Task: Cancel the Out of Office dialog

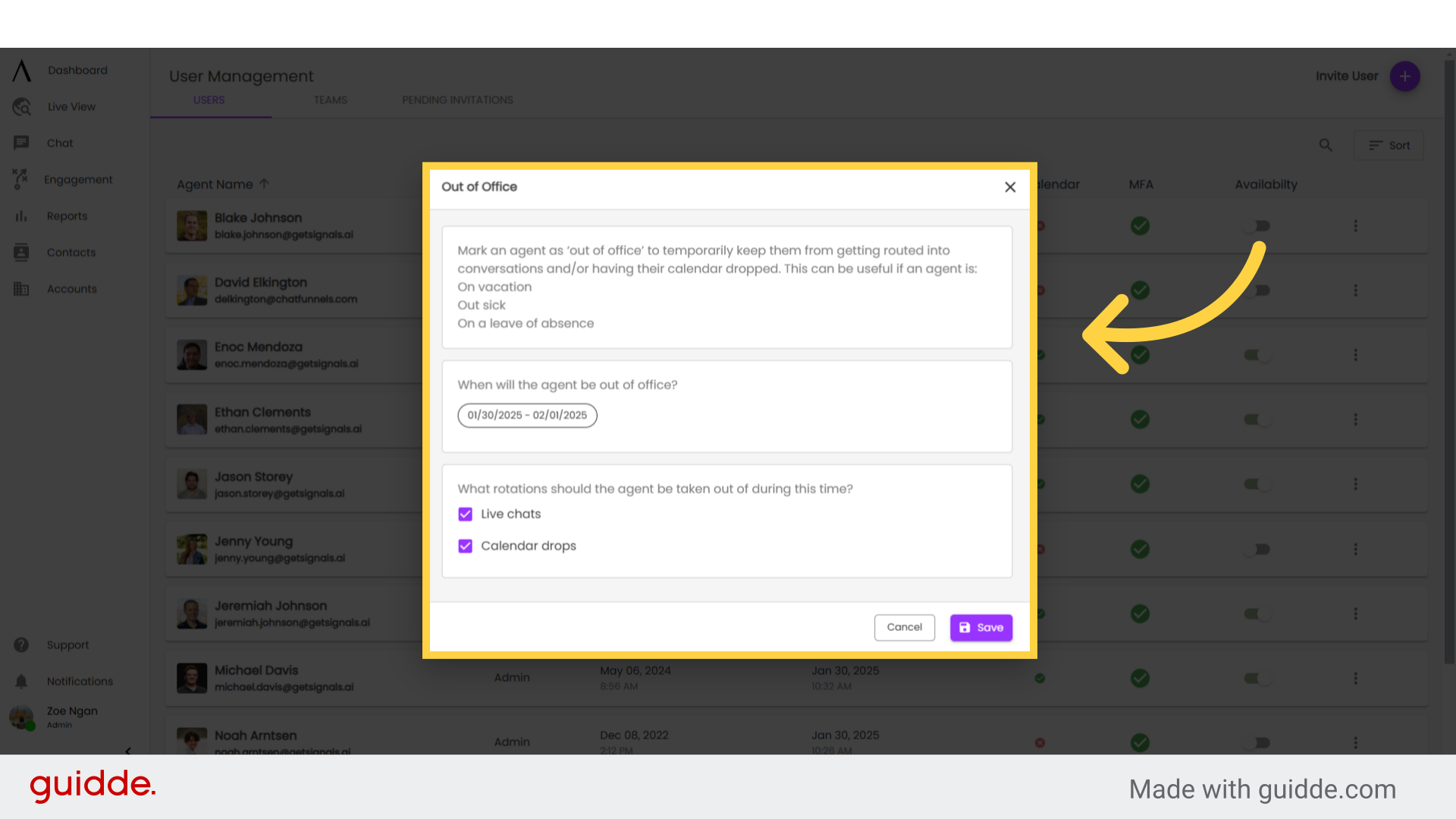Action: [905, 627]
